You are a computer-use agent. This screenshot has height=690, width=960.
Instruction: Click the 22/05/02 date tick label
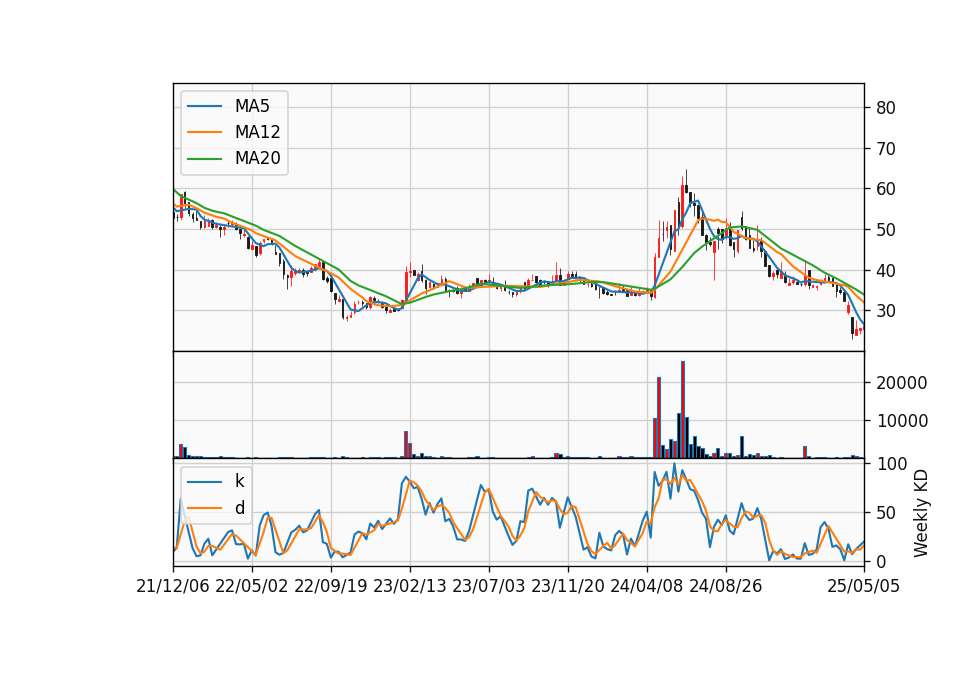click(x=252, y=586)
